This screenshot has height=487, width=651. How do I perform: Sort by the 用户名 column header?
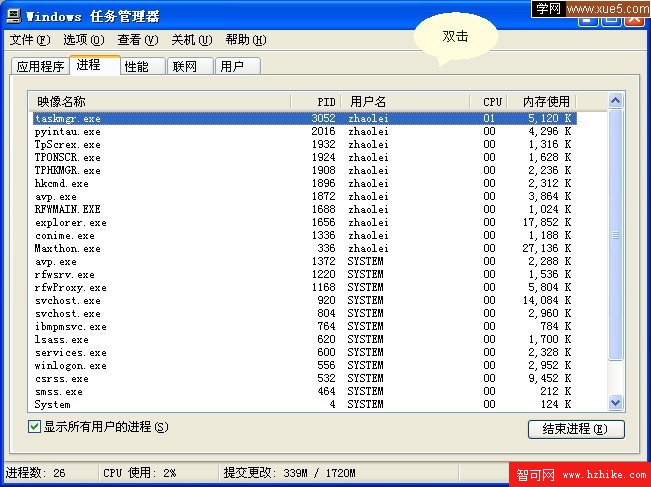(405, 102)
